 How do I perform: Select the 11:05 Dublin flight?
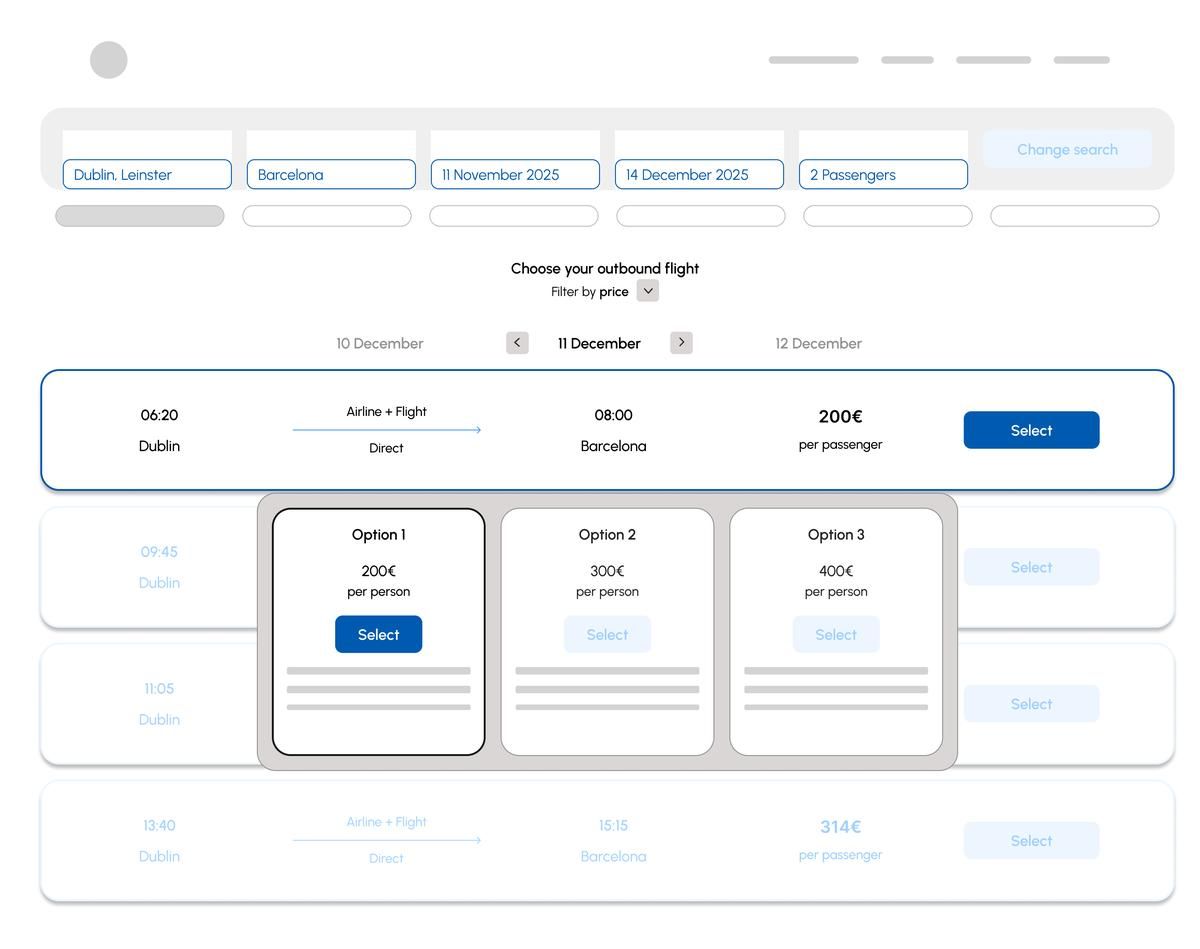(x=1031, y=704)
